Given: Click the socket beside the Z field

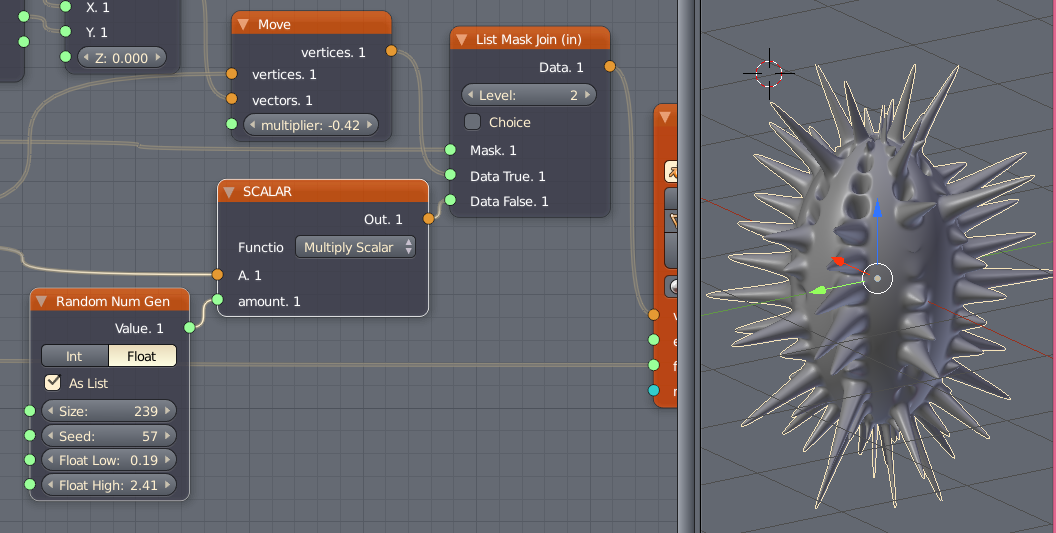Looking at the screenshot, I should [x=65, y=57].
